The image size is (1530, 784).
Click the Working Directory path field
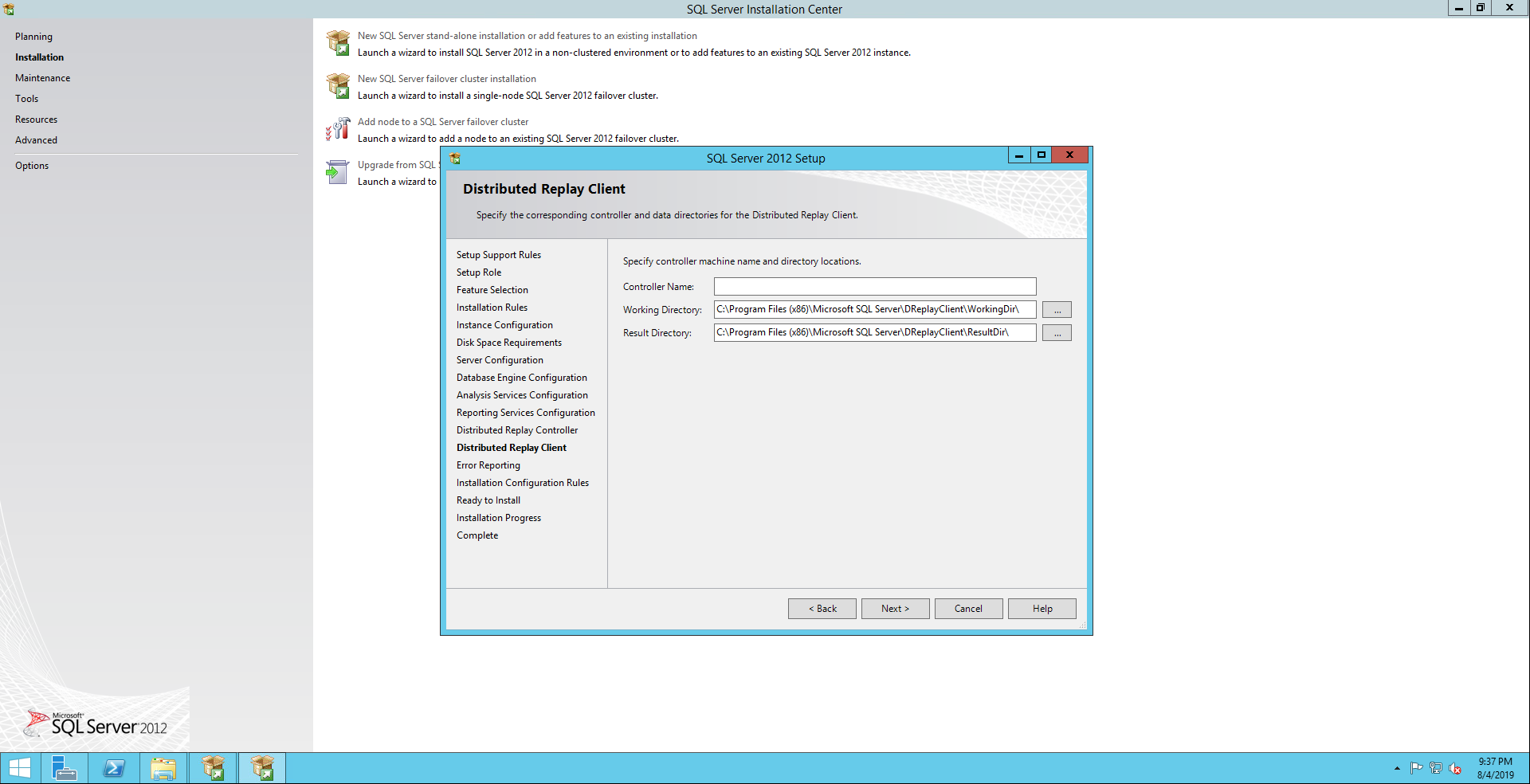[x=874, y=310]
